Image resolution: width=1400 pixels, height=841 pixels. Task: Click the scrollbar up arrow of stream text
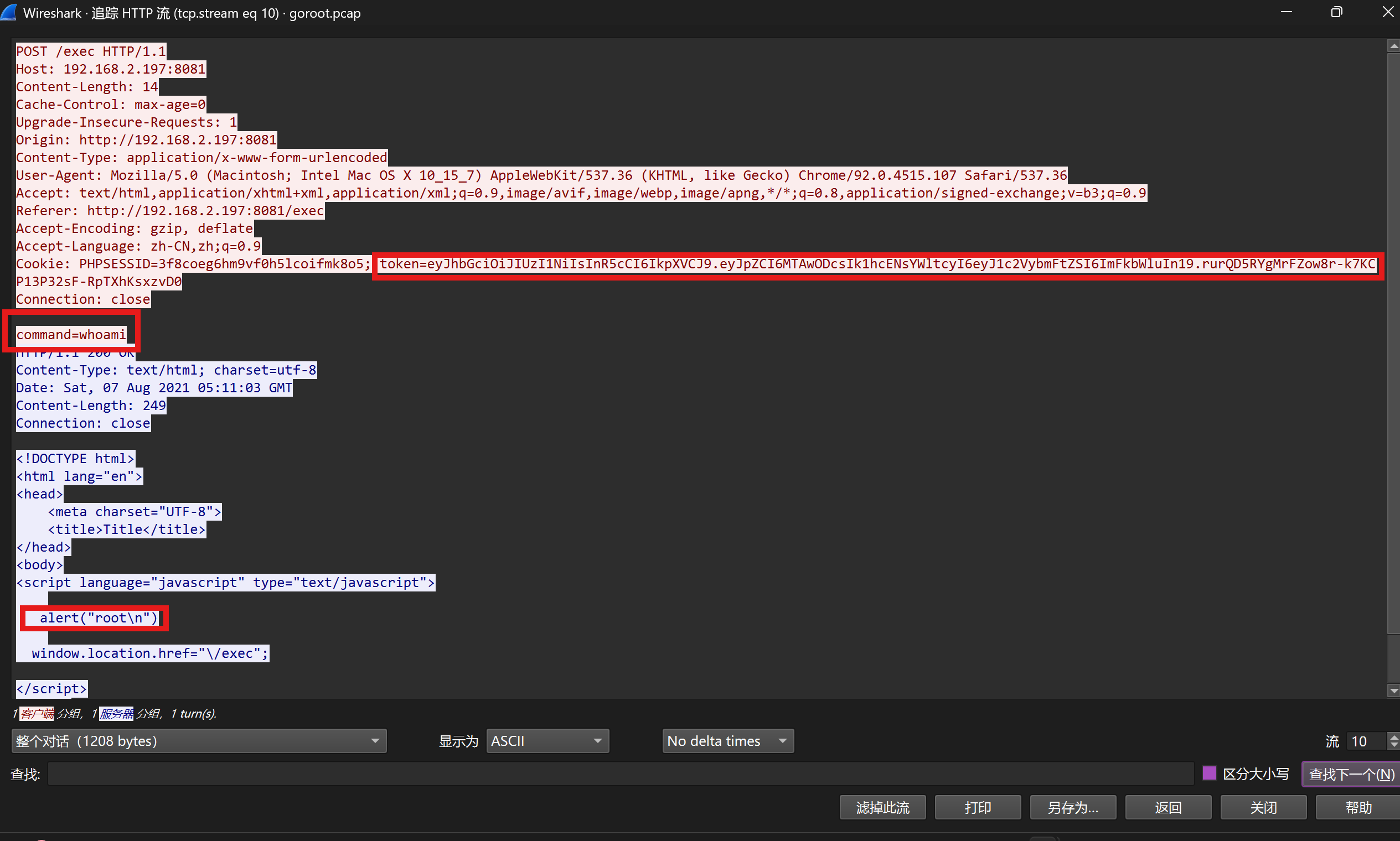click(x=1393, y=45)
